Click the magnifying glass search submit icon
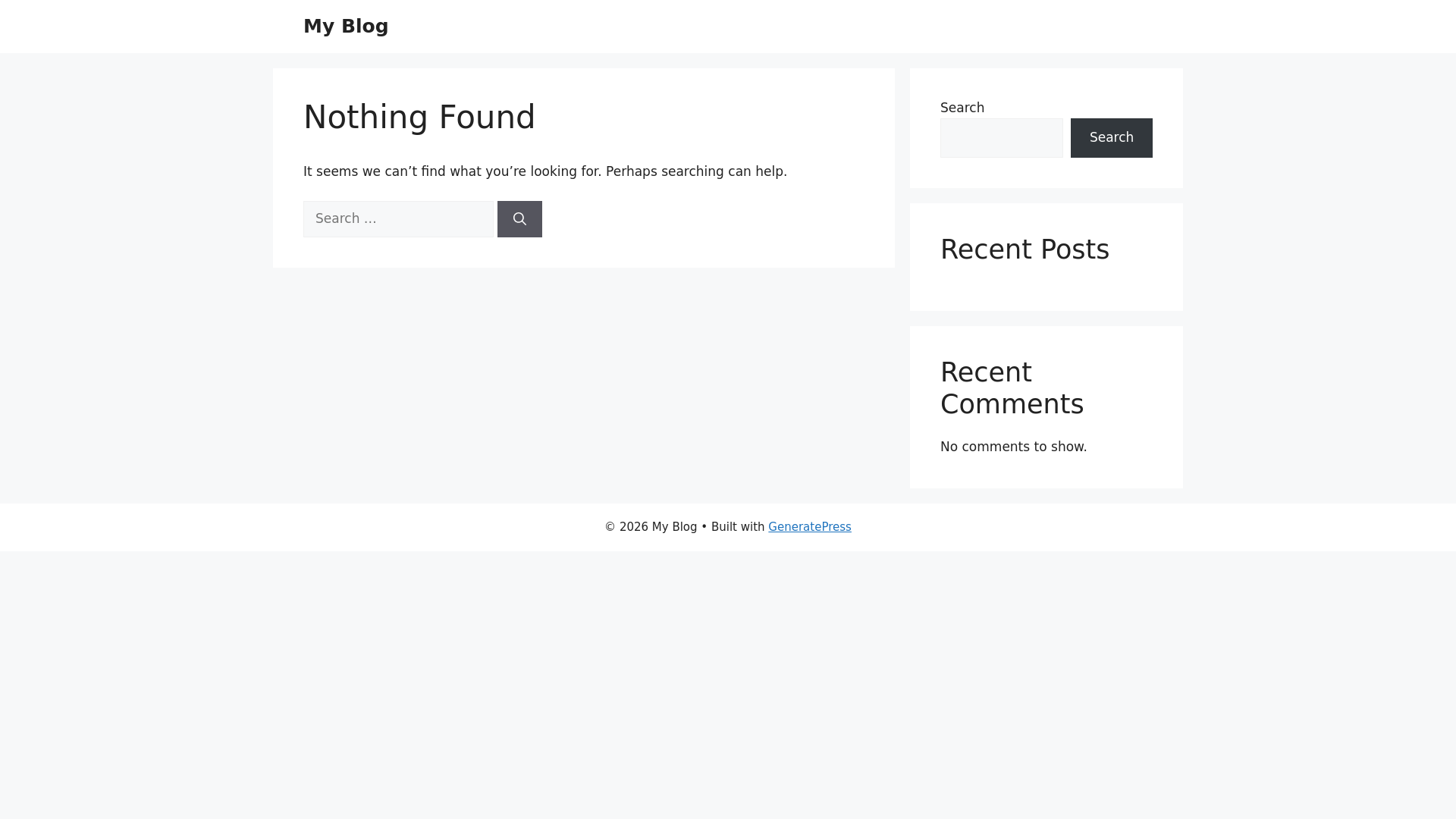The width and height of the screenshot is (1456, 819). (519, 219)
